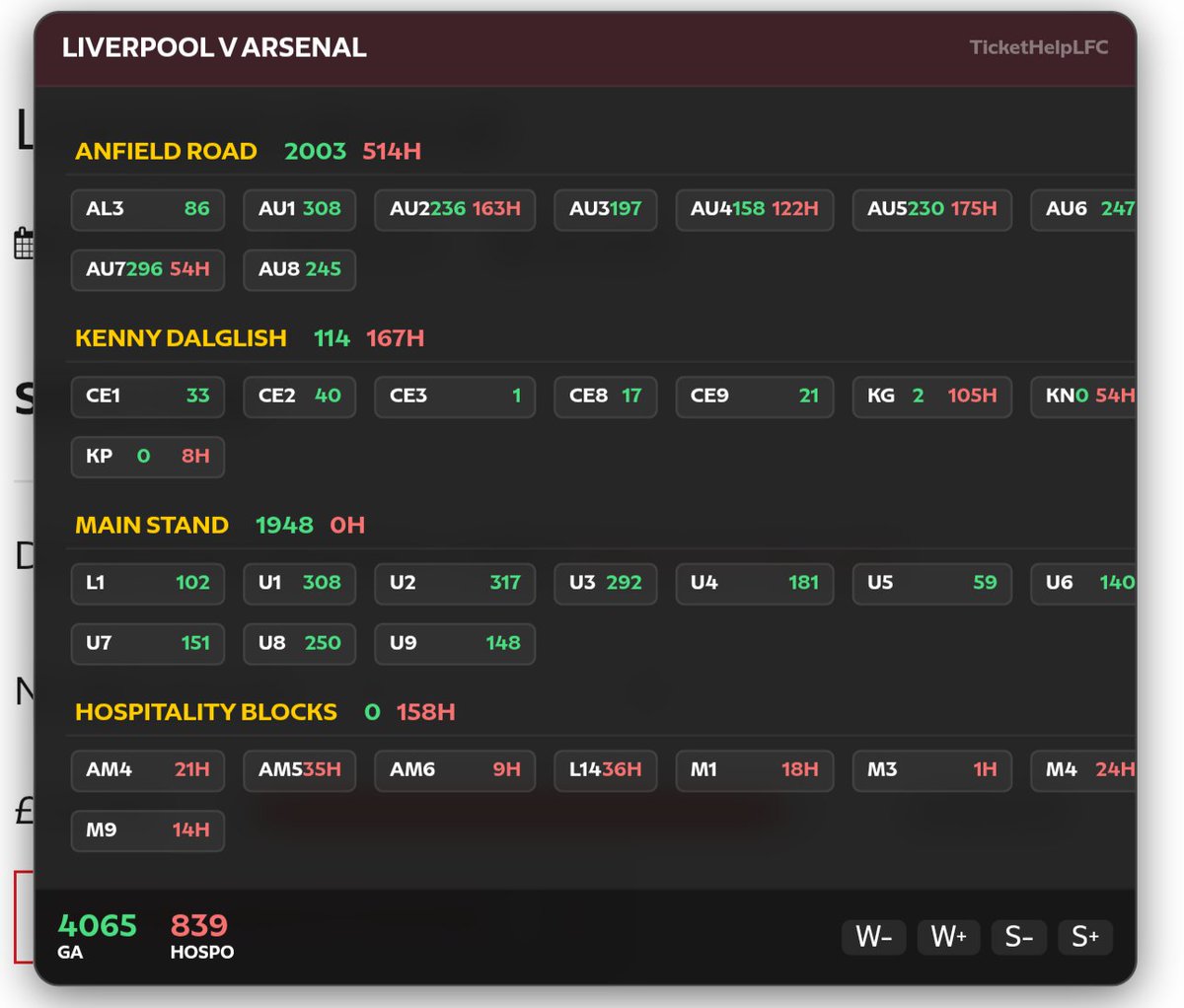Click the 839 HOSPO total
This screenshot has width=1184, height=1008.
tap(201, 935)
